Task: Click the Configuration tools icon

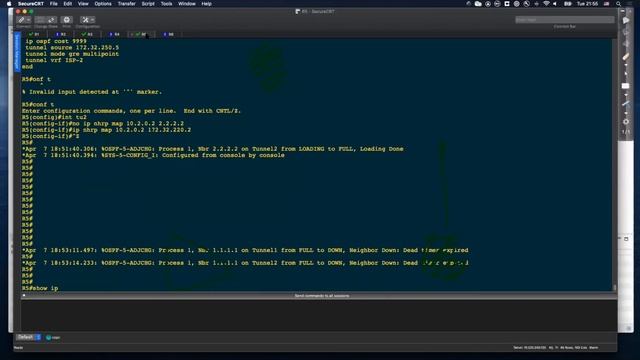Action: coord(85,20)
